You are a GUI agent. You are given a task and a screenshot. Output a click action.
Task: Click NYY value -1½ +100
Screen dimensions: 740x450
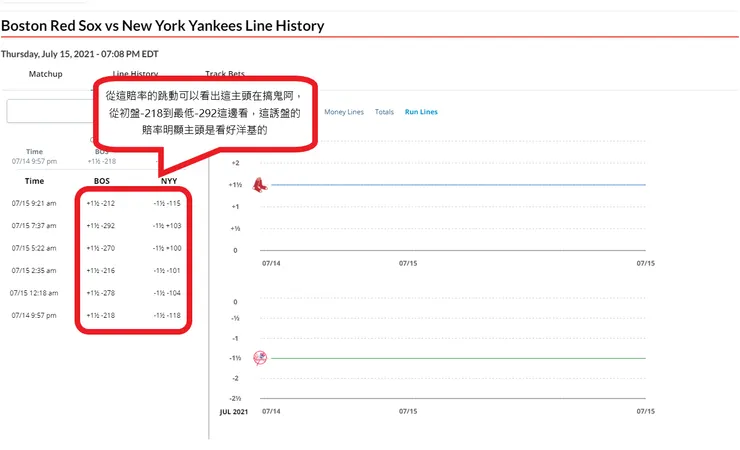[x=167, y=248]
